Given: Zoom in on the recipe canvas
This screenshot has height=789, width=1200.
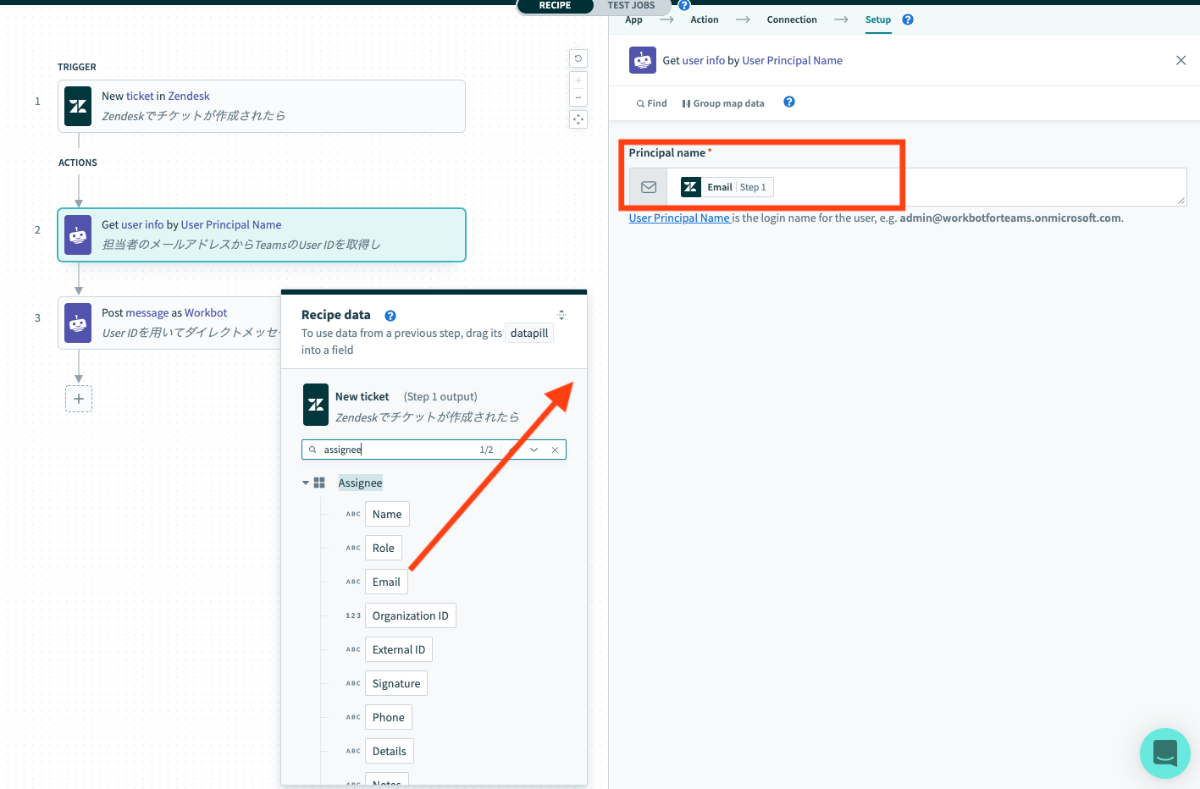Looking at the screenshot, I should [x=578, y=80].
